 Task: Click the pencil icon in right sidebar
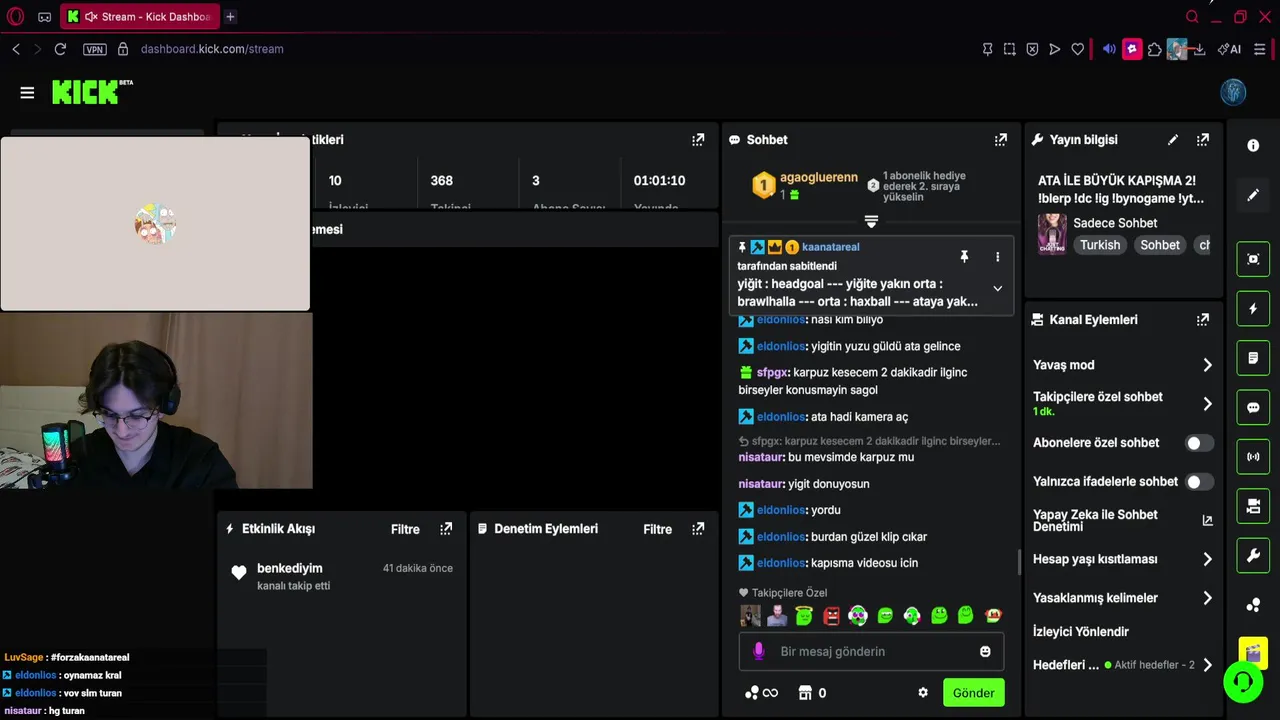point(1253,195)
